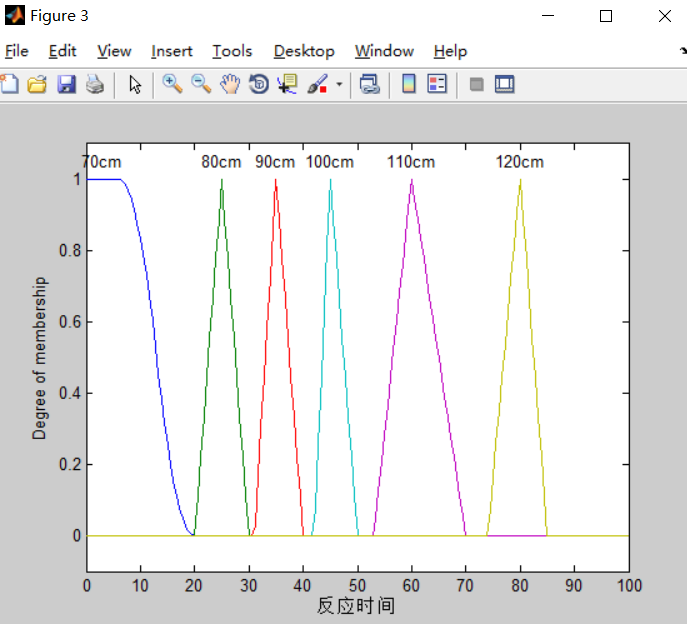Enable the Rotate 3D tool

coord(259,84)
